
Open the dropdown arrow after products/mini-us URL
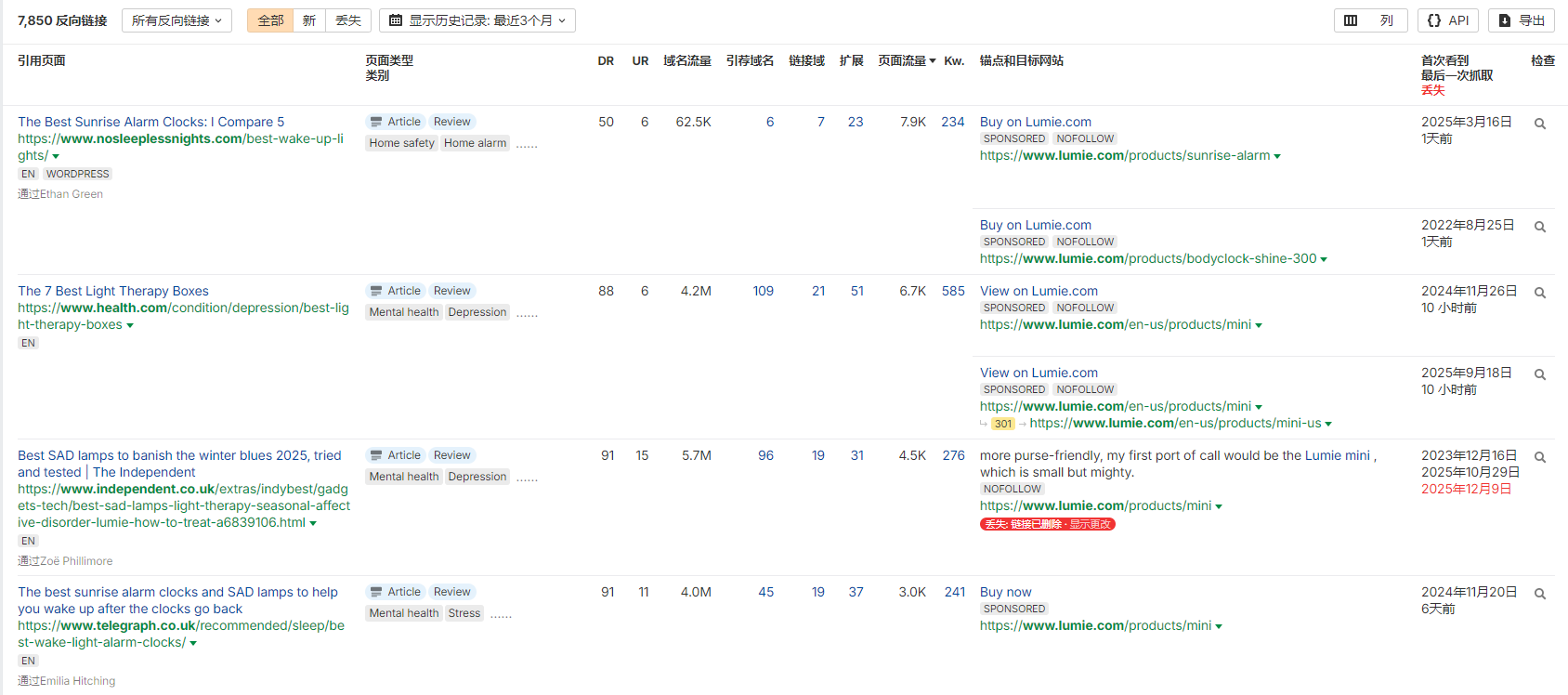[x=1328, y=425]
